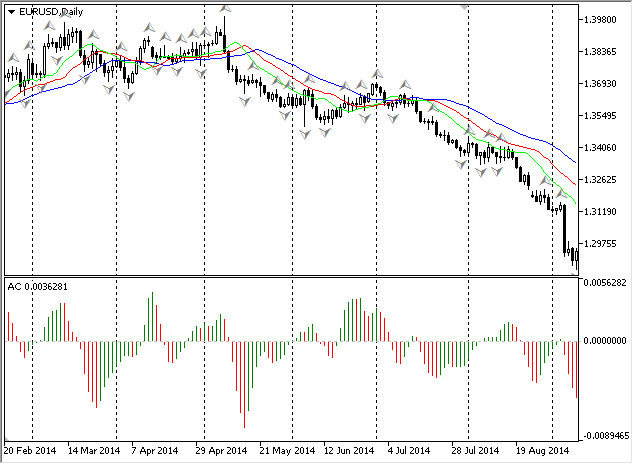Select the up fractal arrow above the highest candle
Image resolution: width=633 pixels, height=464 pixels.
click(225, 8)
